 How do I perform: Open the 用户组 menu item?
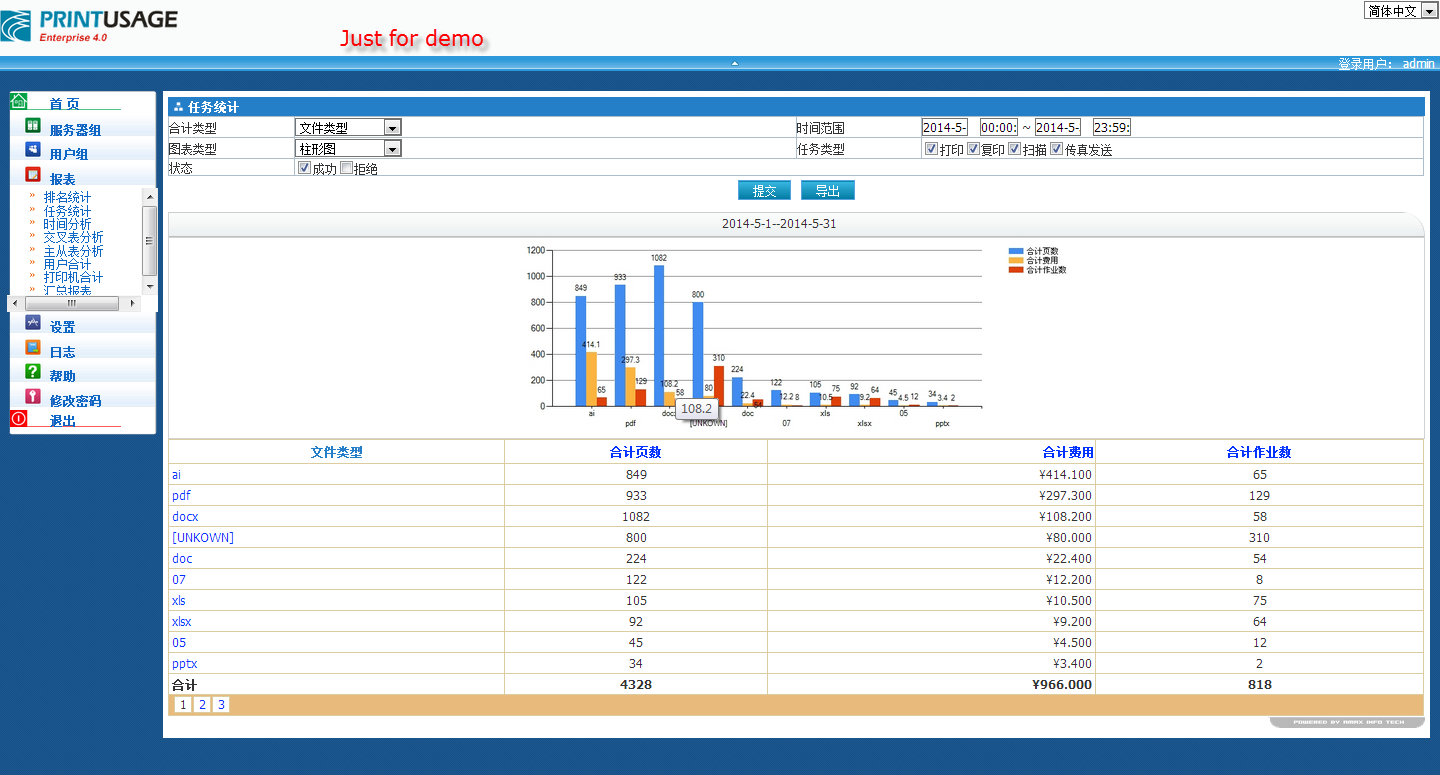[69, 154]
